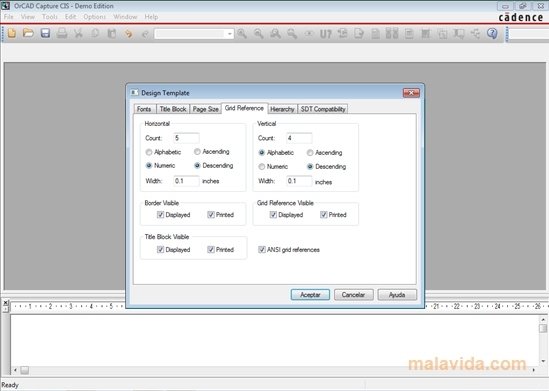Click the New document toolbar icon

pyautogui.click(x=12, y=33)
